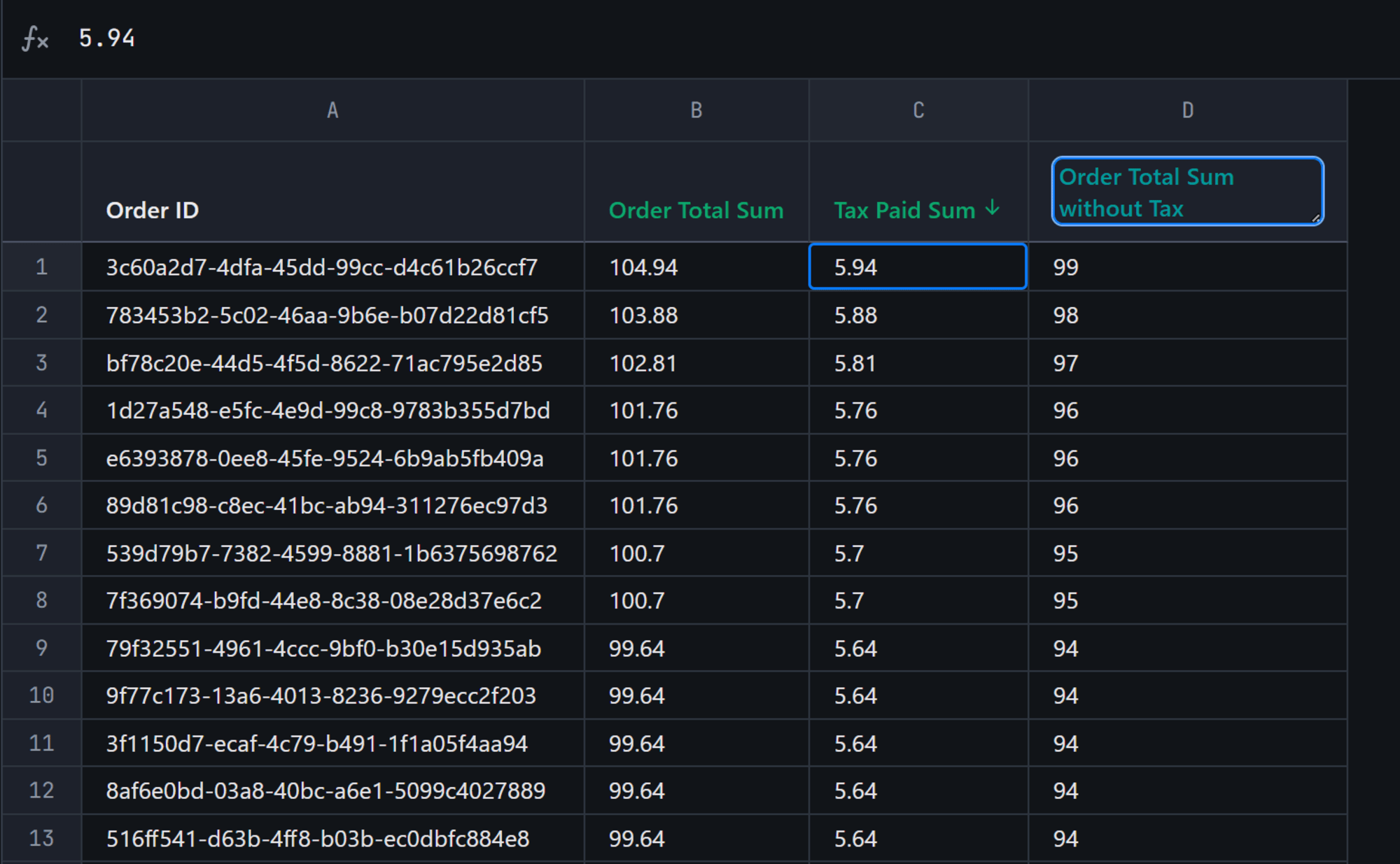Click the formula bar value 5.94
The width and height of the screenshot is (1400, 864).
click(x=106, y=38)
